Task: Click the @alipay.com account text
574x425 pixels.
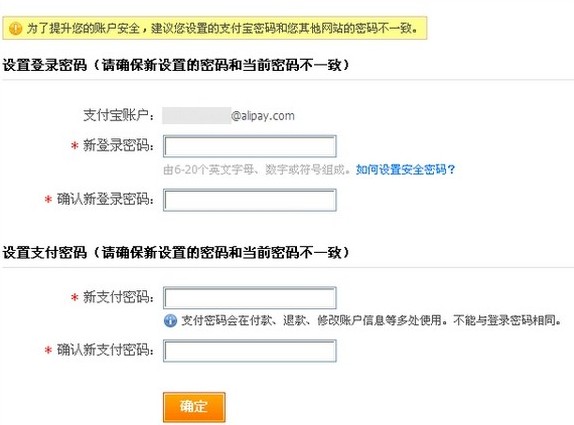Action: pyautogui.click(x=263, y=116)
